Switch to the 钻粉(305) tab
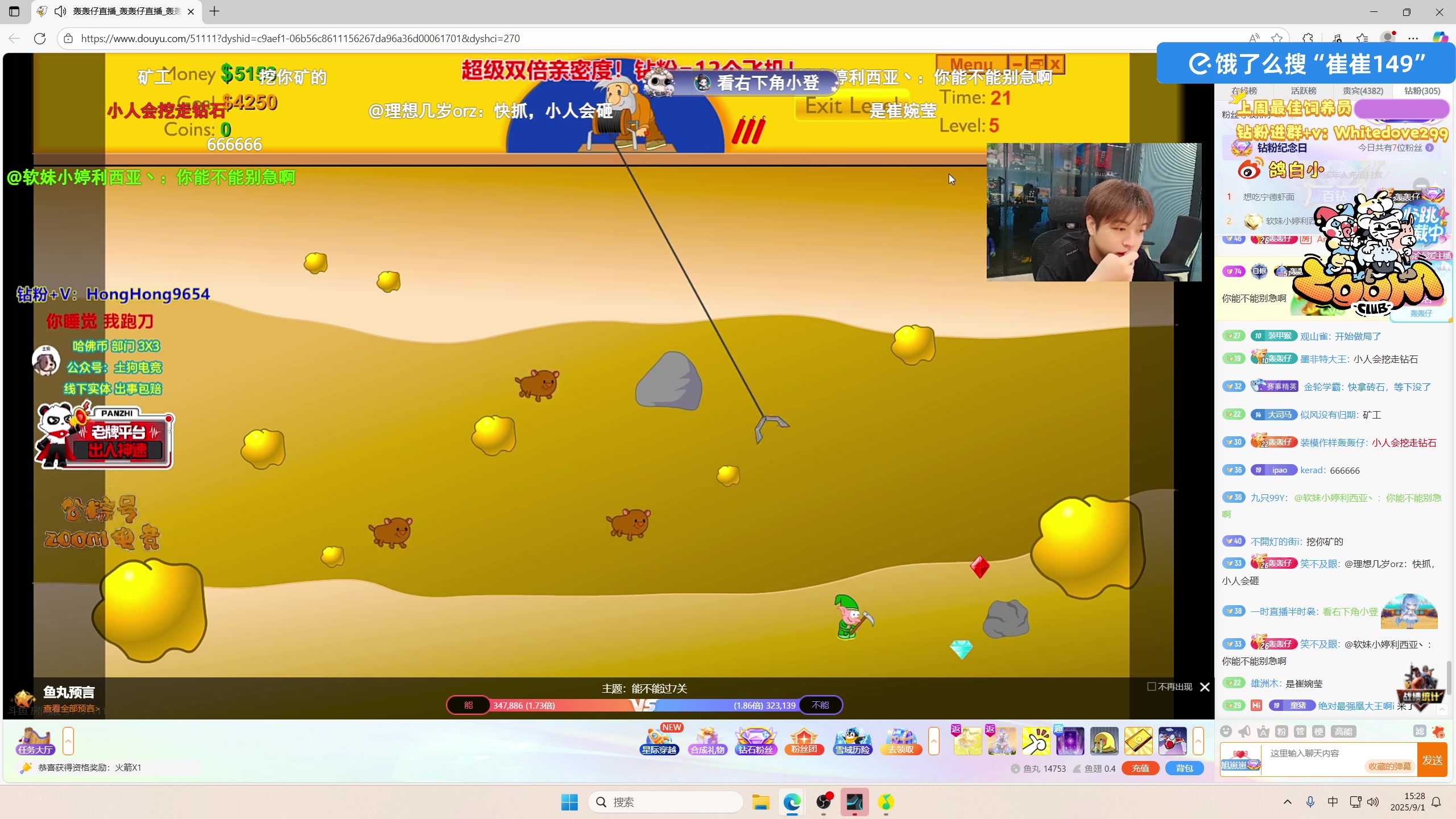Viewport: 1456px width, 819px height. click(x=1422, y=90)
